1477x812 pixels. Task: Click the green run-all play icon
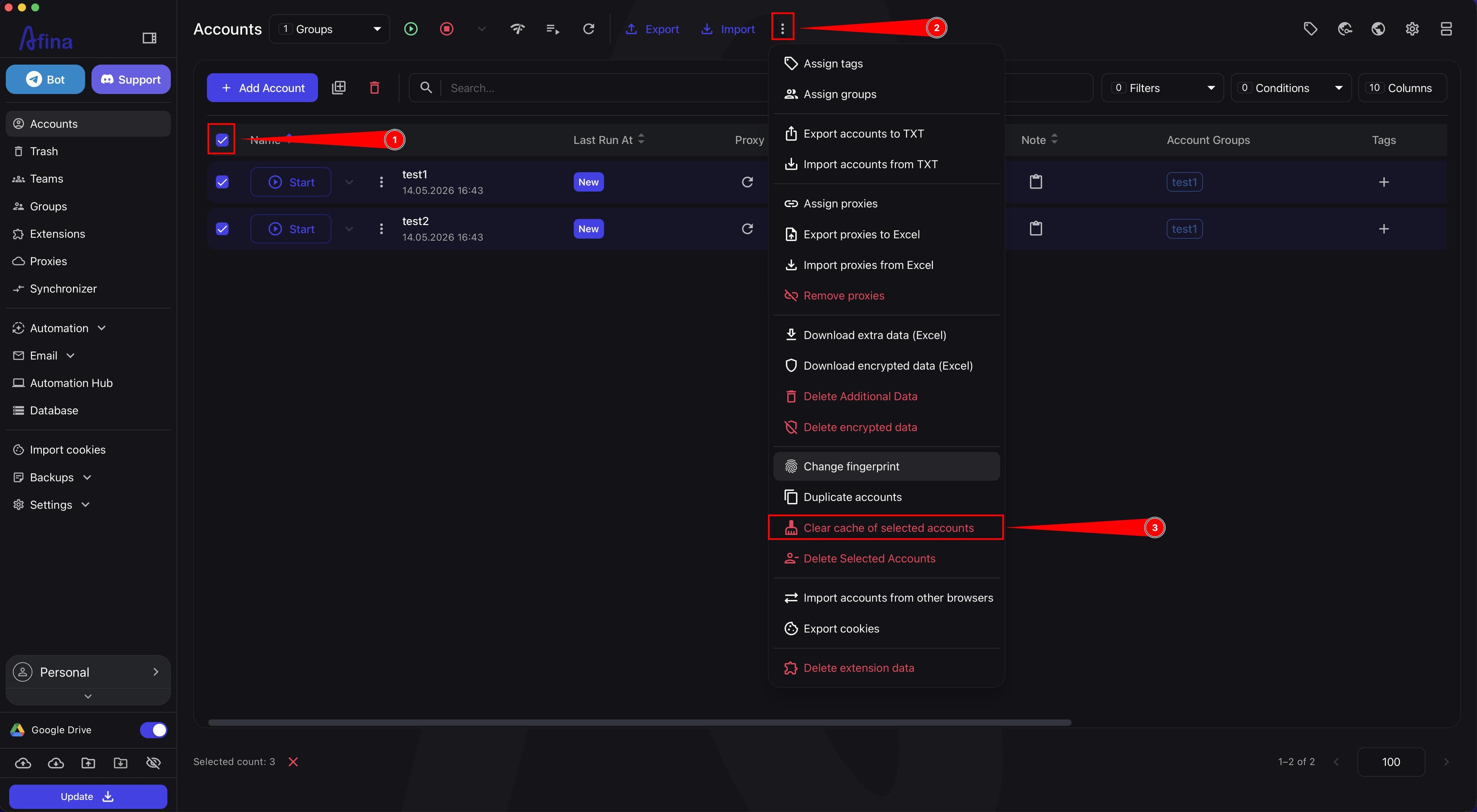point(411,29)
